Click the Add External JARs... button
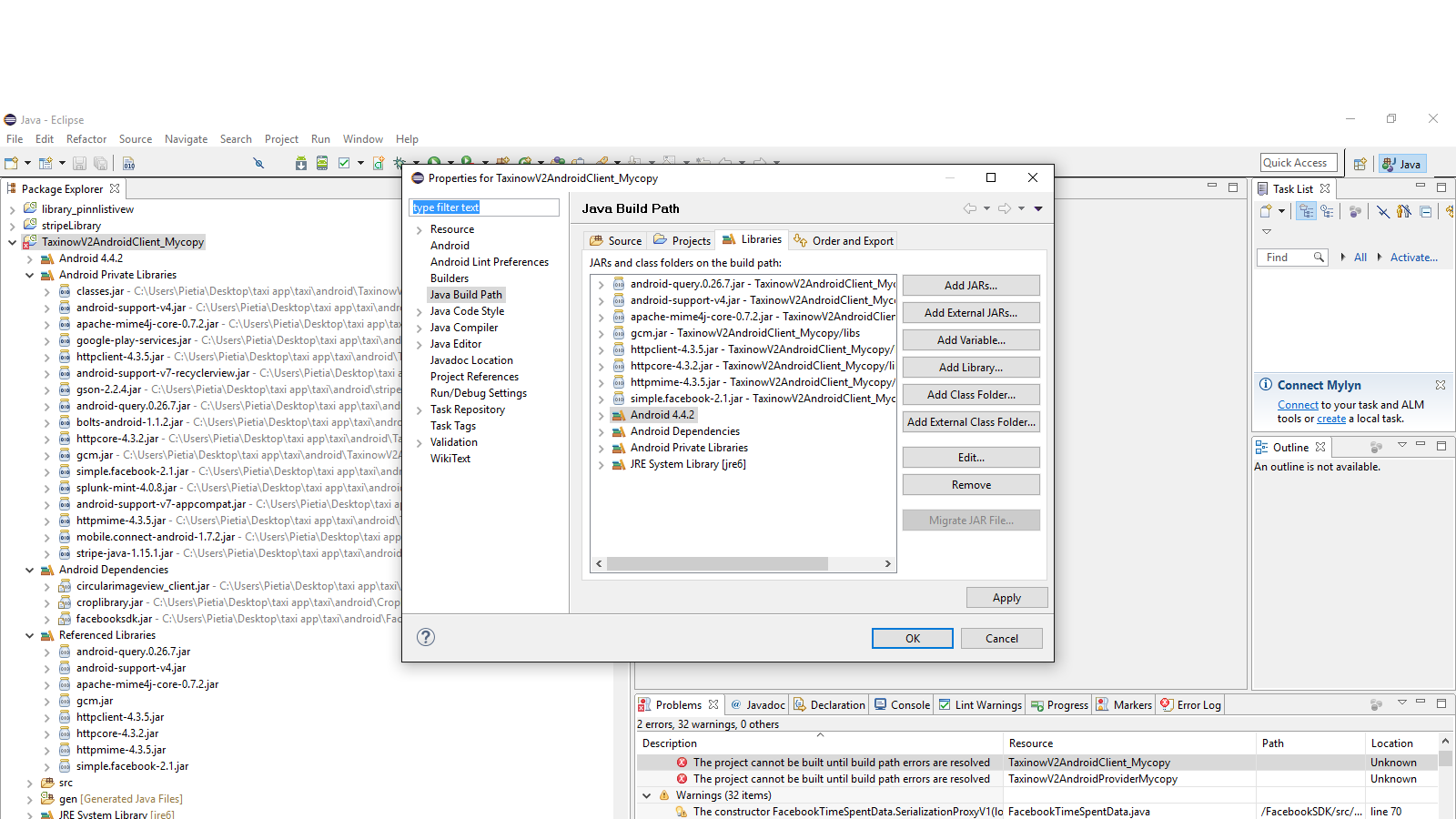 pyautogui.click(x=971, y=312)
